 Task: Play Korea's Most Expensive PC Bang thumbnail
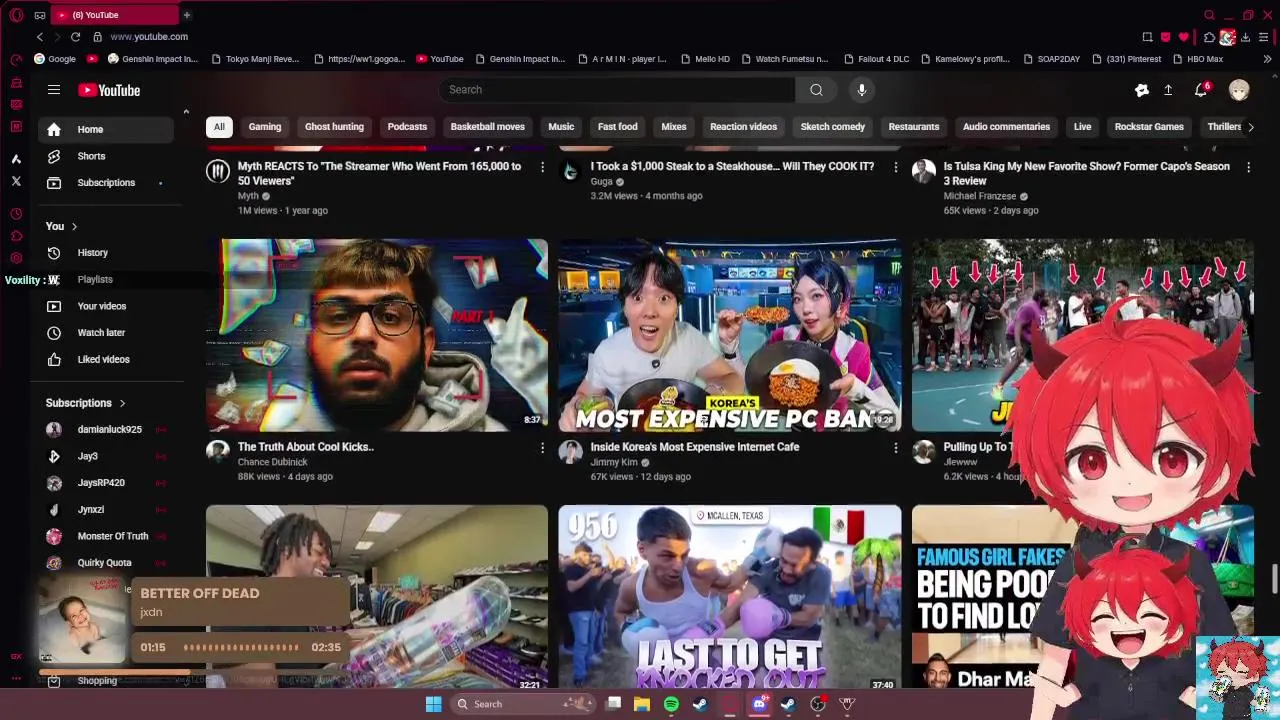(730, 335)
